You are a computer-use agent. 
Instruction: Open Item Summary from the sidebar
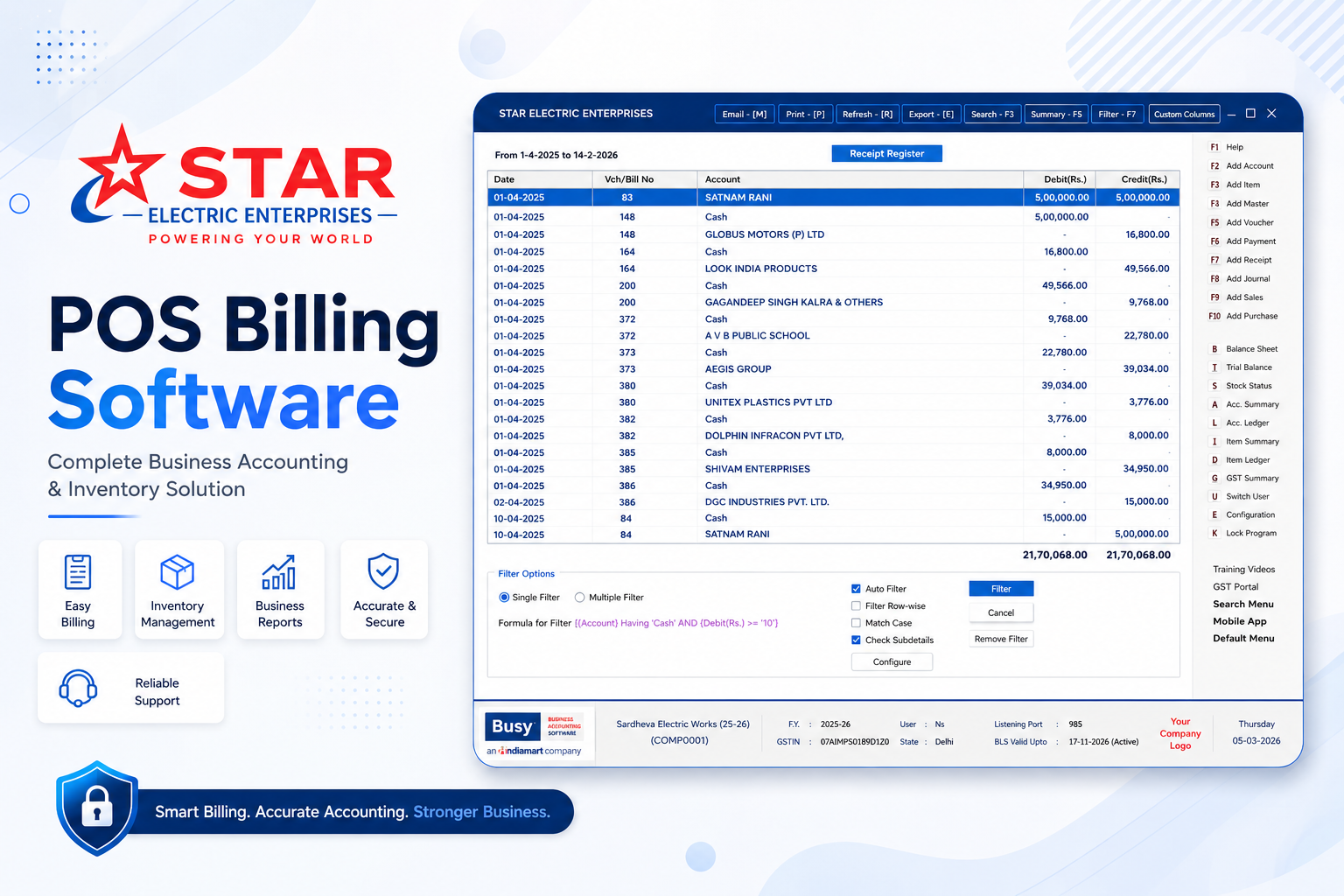(1252, 442)
